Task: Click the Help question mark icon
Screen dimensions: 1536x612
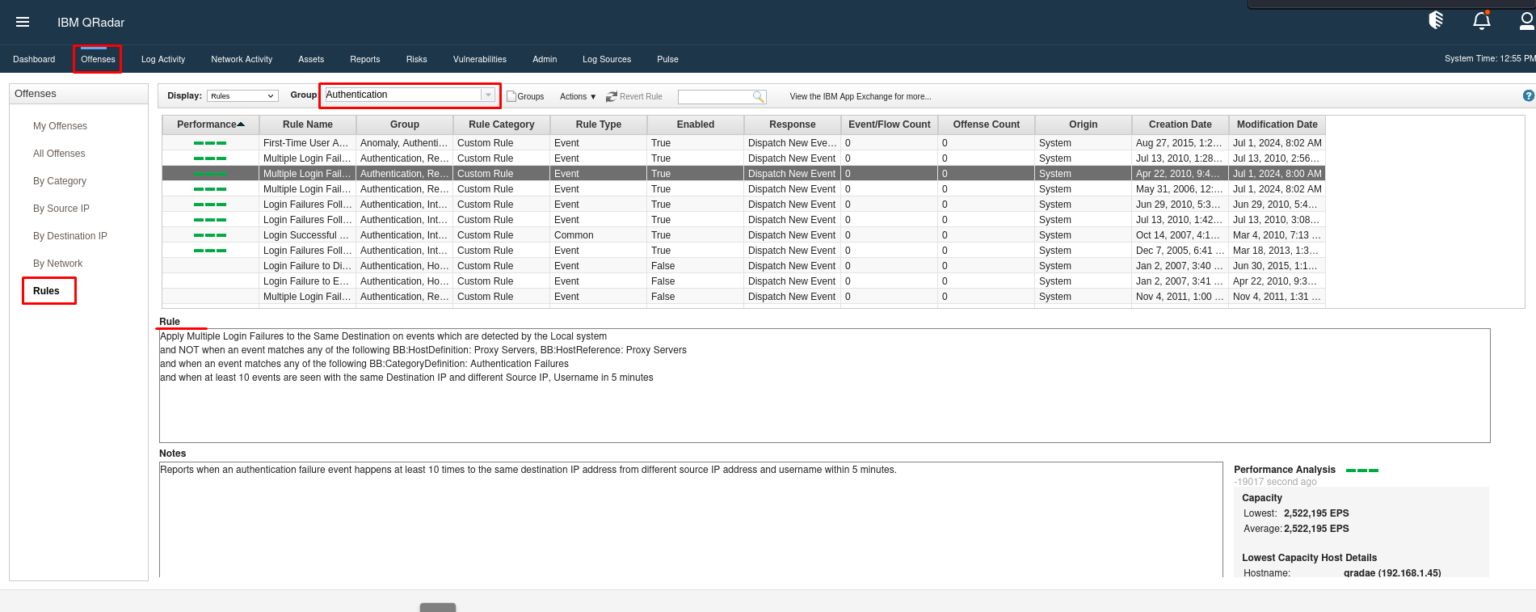Action: (x=1528, y=95)
